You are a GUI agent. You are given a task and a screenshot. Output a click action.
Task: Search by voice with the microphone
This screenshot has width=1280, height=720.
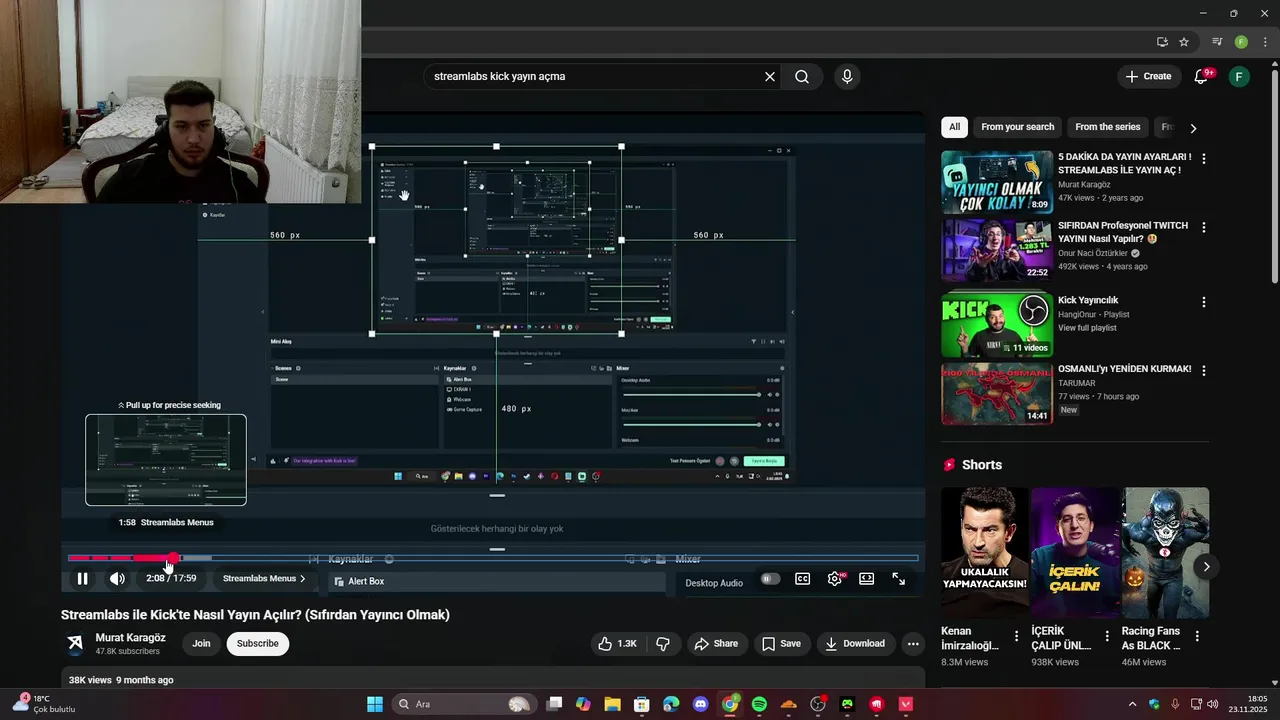coord(847,77)
